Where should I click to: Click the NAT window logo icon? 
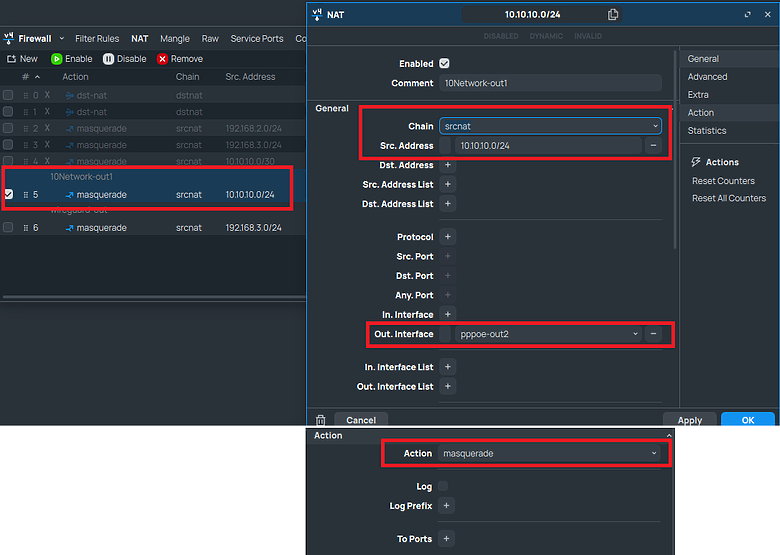point(317,14)
